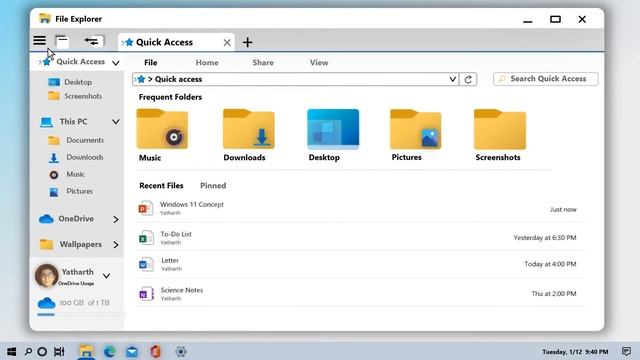This screenshot has width=640, height=360.
Task: Expand the Wallpapers section chevron
Action: tap(116, 245)
